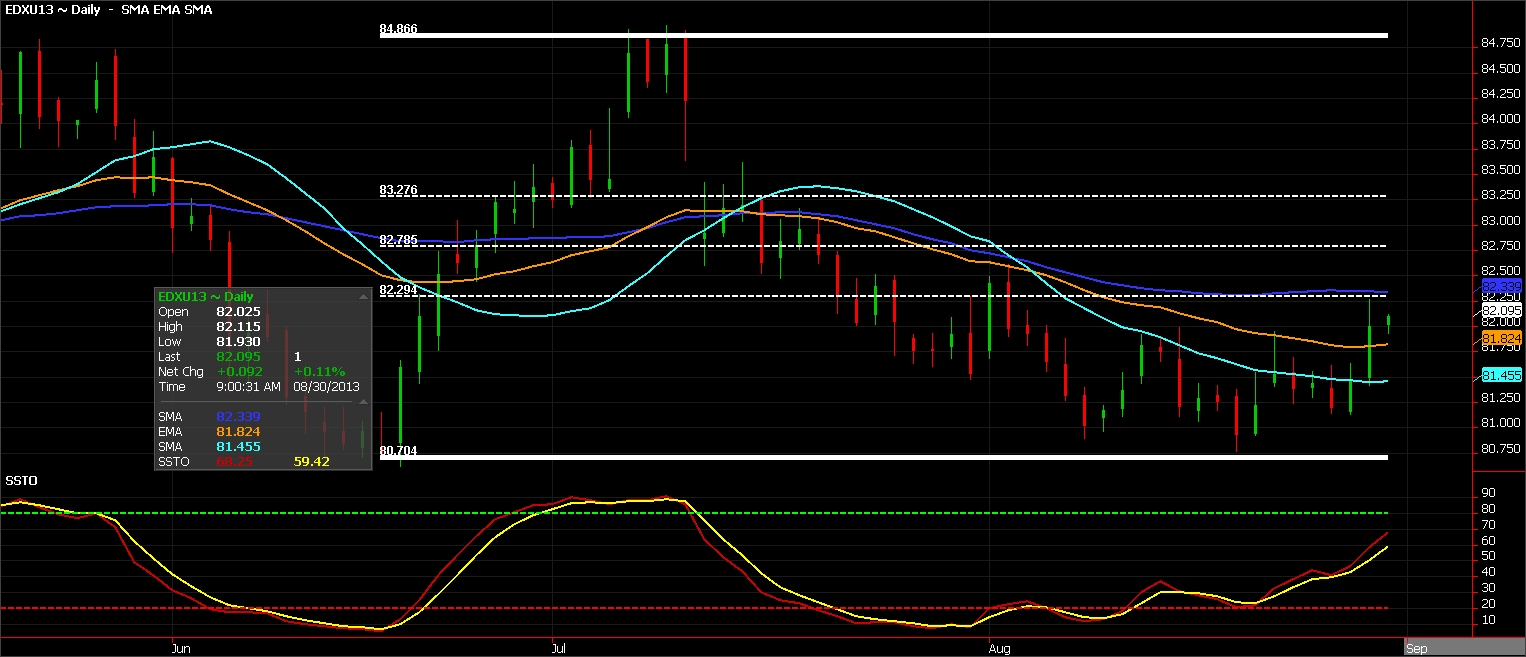This screenshot has width=1526, height=657.
Task: Select the white 82.095 last-price axis tag
Action: 1501,311
